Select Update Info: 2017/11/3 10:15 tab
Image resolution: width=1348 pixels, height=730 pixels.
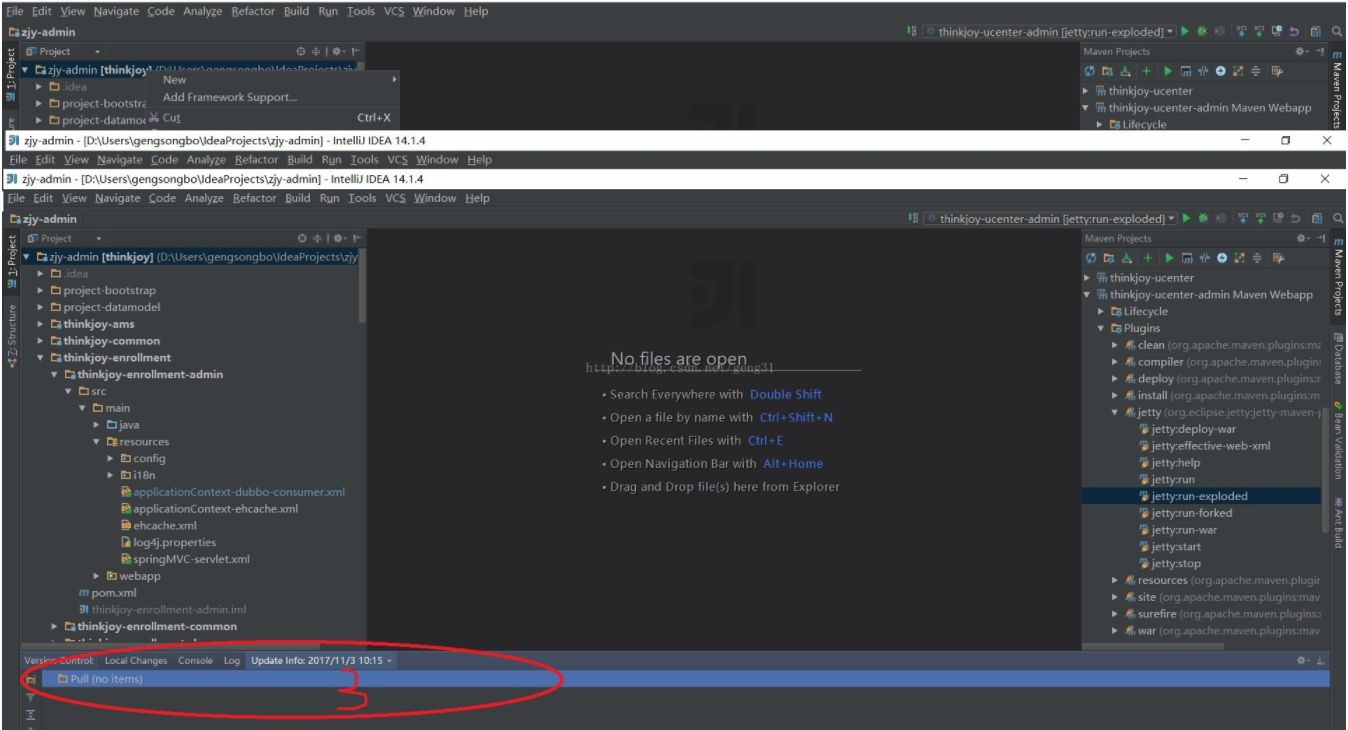pyautogui.click(x=320, y=661)
